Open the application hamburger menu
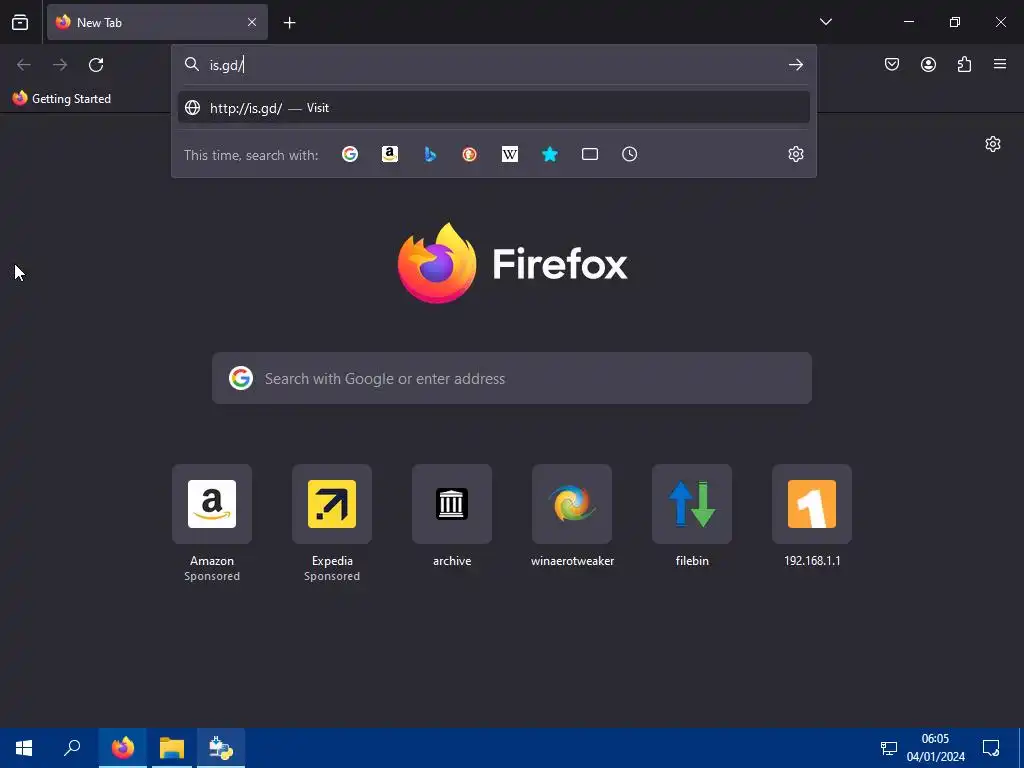 1000,64
